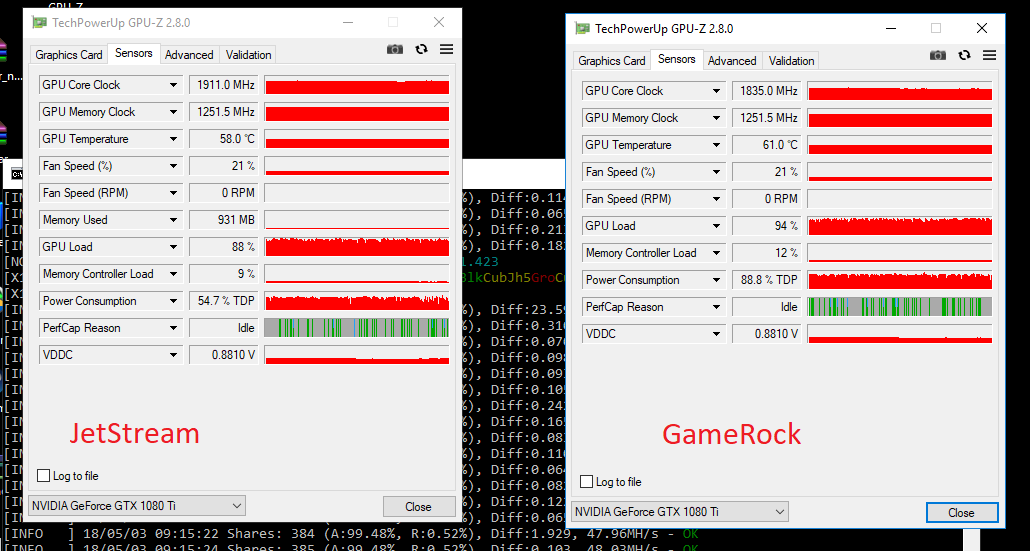Enable Log to file in GameRock window
Screen dimensions: 1030x551
click(587, 481)
